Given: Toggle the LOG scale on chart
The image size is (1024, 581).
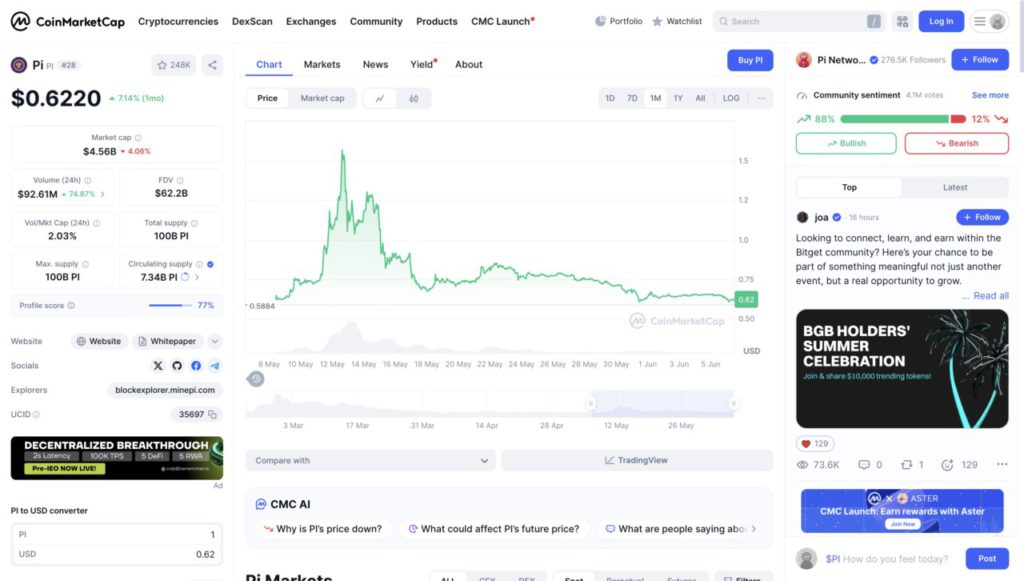Looking at the screenshot, I should [x=731, y=98].
